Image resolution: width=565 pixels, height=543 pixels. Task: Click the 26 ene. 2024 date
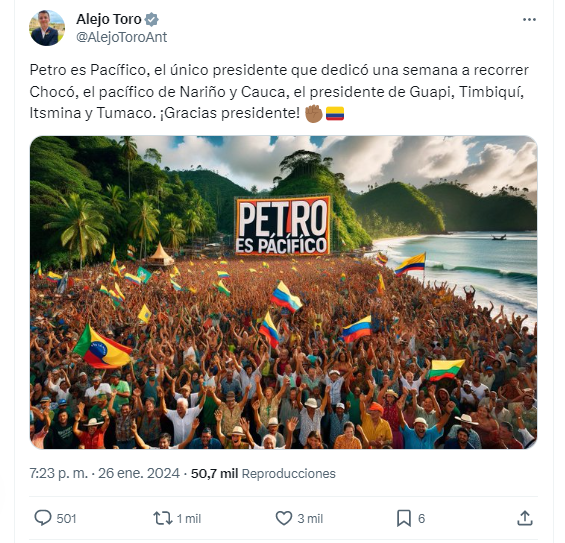coord(139,473)
